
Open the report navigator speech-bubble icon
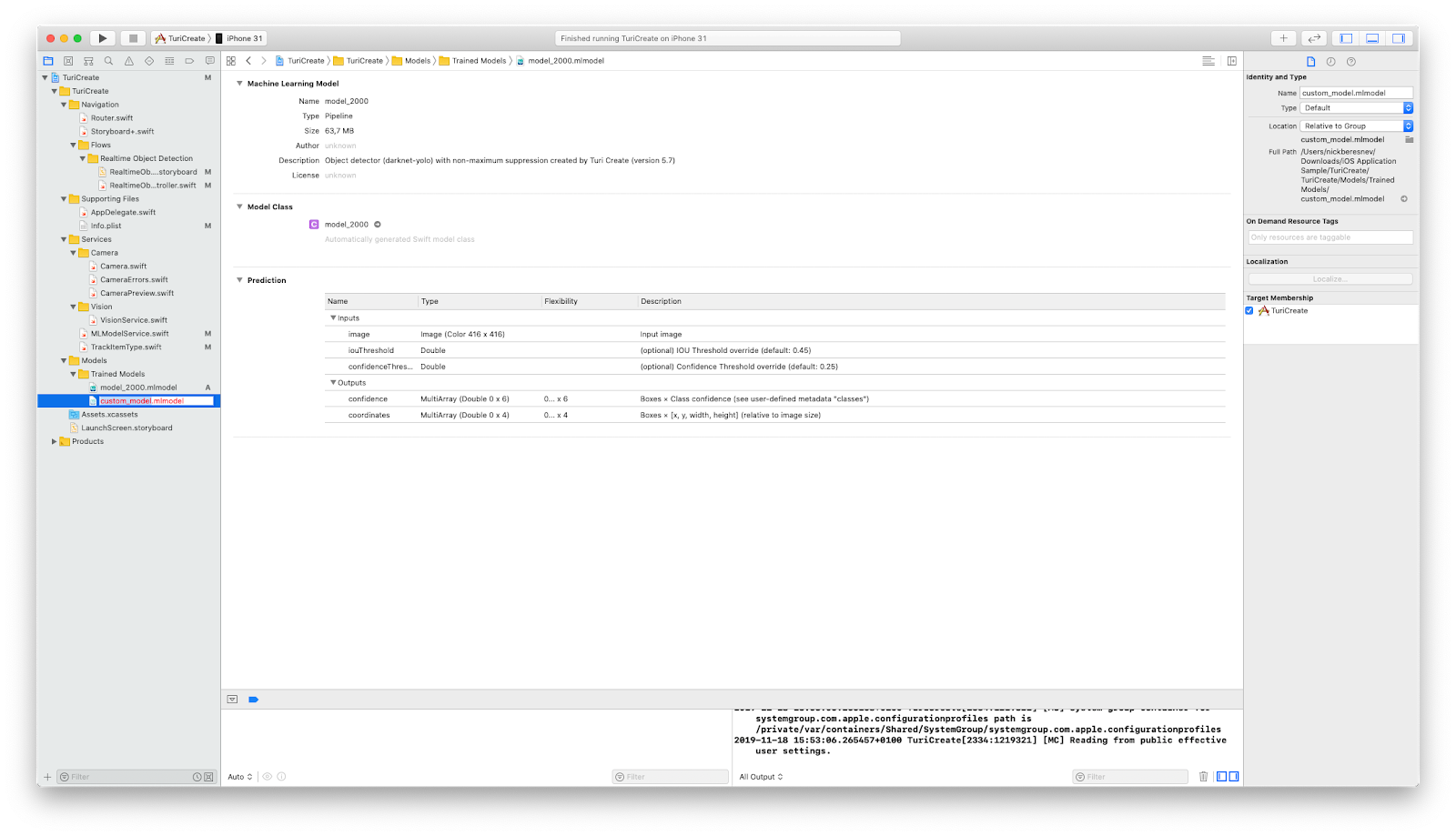[x=209, y=61]
